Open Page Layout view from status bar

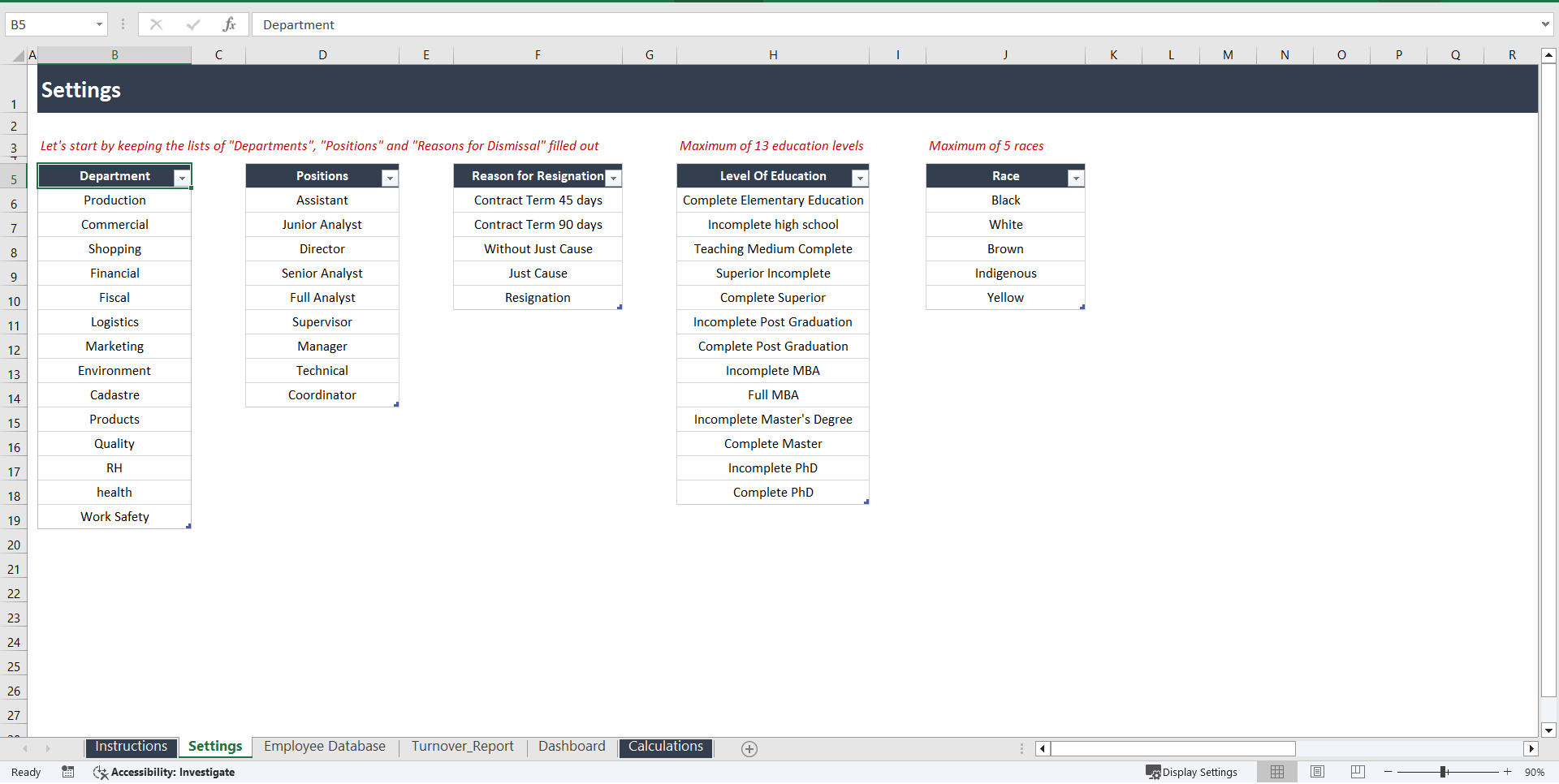click(1318, 772)
